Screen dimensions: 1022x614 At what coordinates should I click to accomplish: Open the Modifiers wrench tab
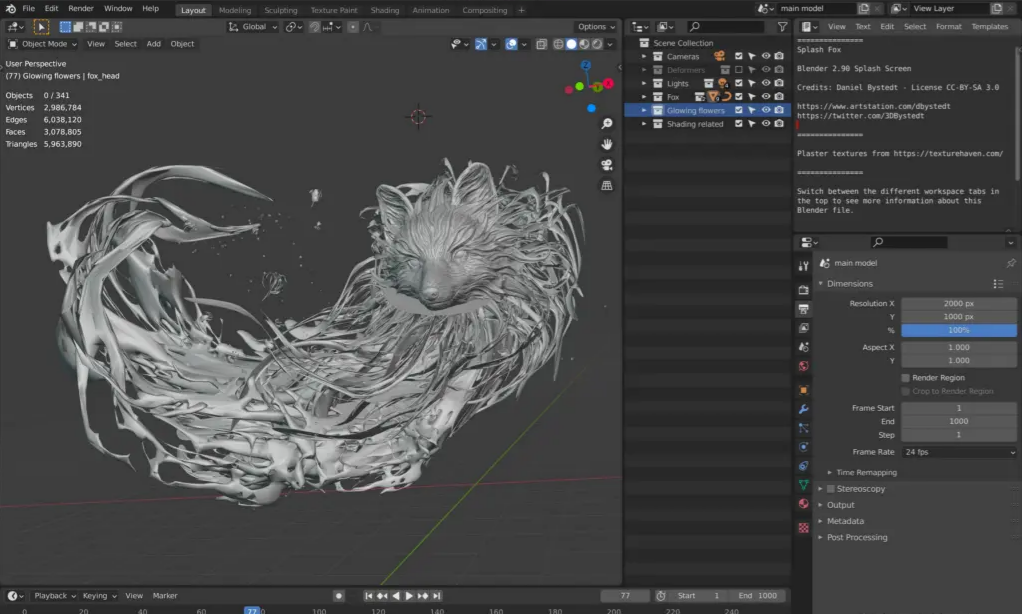tap(804, 409)
